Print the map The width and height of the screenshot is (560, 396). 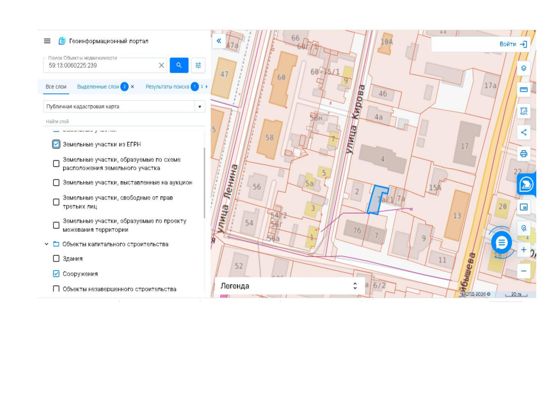tap(524, 154)
